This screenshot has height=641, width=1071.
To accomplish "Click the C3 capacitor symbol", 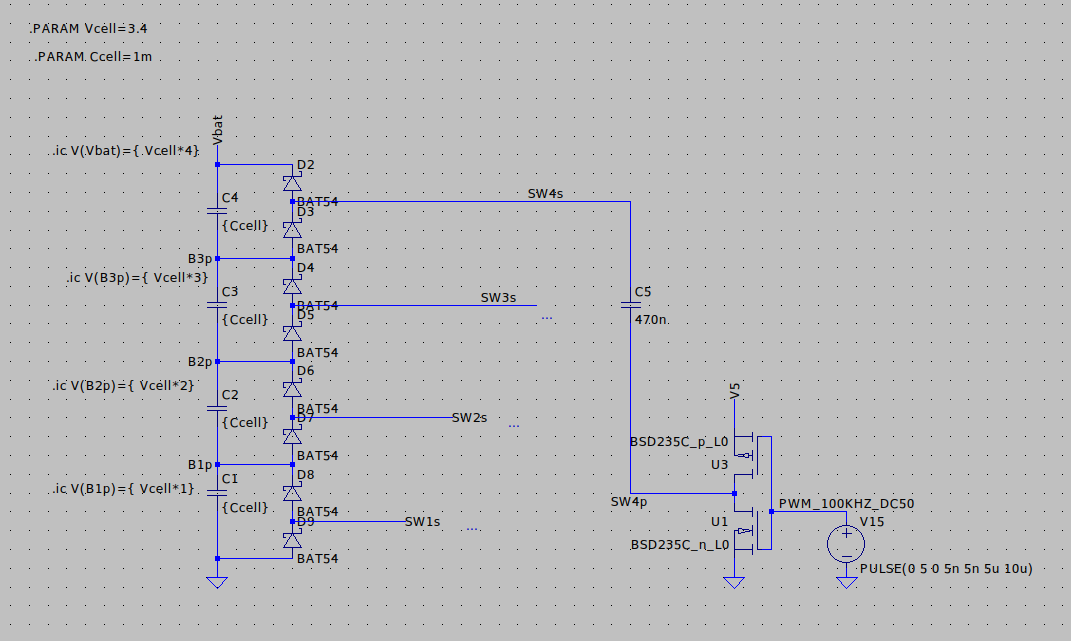I will click(217, 305).
